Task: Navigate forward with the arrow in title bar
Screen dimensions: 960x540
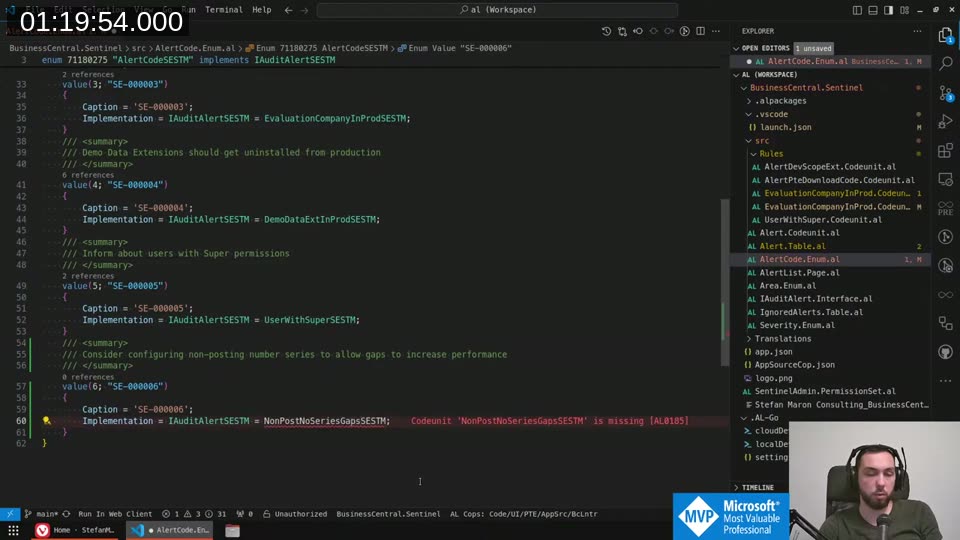Action: pos(304,10)
